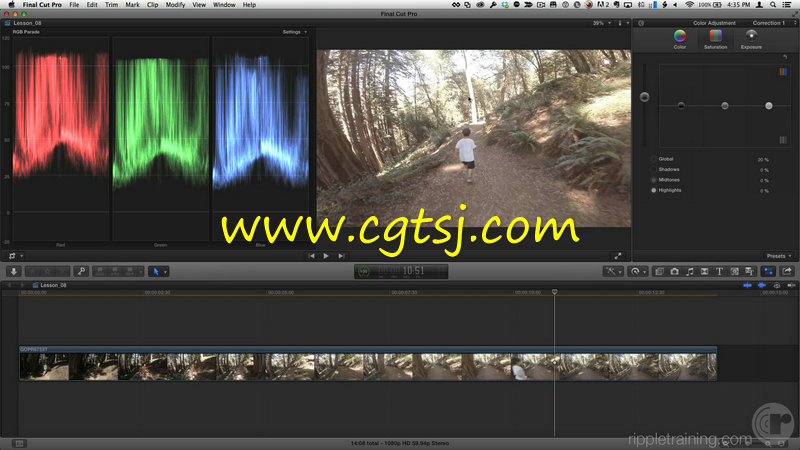Show the Transitions browser

click(x=705, y=271)
